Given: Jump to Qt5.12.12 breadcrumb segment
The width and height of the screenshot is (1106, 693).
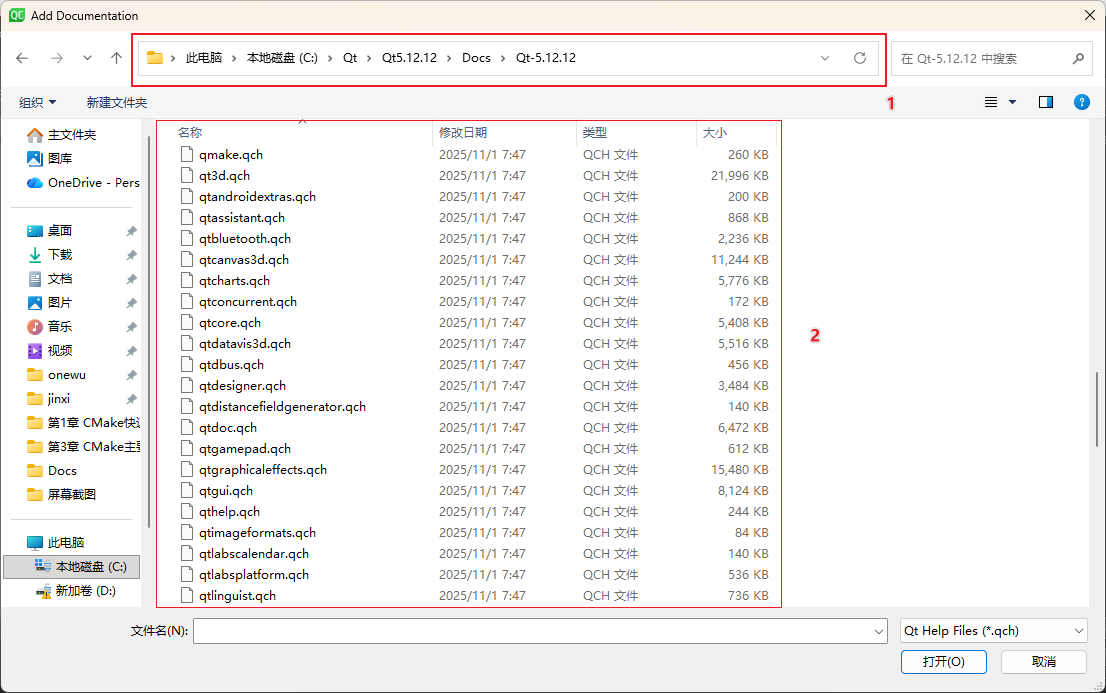Looking at the screenshot, I should [x=409, y=58].
